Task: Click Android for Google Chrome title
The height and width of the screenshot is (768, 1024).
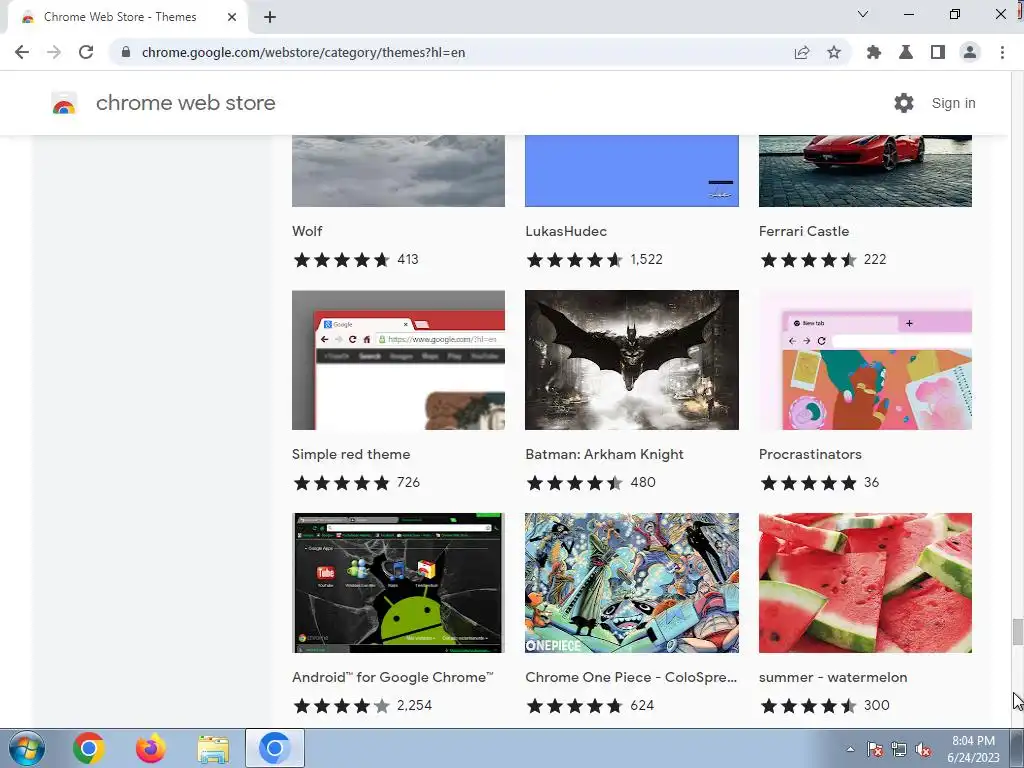Action: click(x=392, y=677)
